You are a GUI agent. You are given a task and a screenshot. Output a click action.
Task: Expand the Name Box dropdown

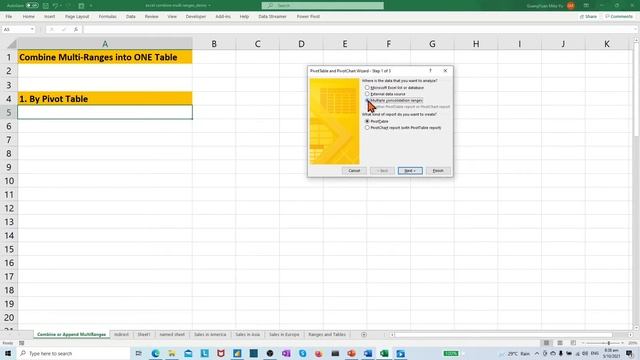pos(32,29)
